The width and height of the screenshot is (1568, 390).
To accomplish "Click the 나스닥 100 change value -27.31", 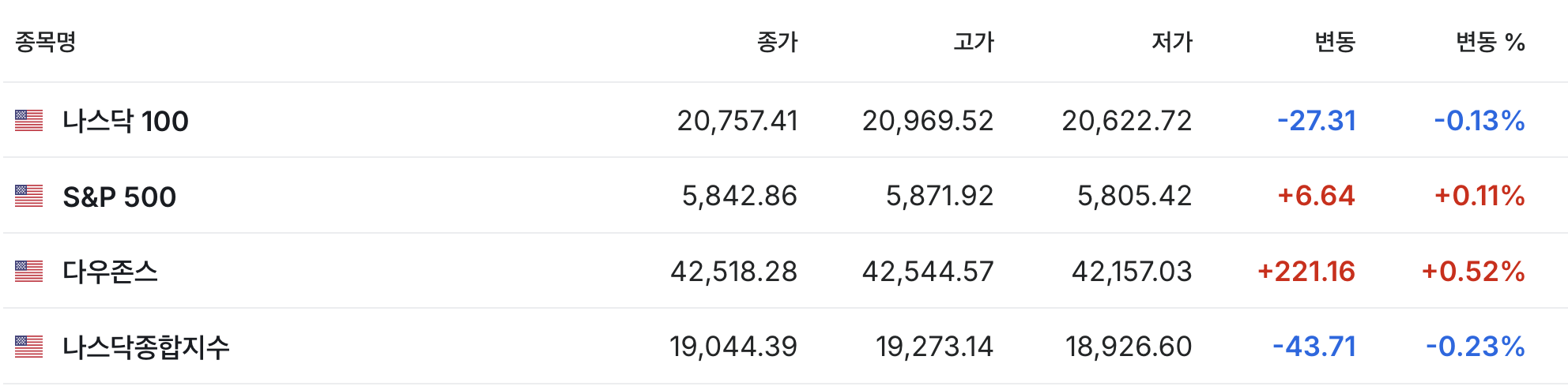I will pyautogui.click(x=1317, y=121).
